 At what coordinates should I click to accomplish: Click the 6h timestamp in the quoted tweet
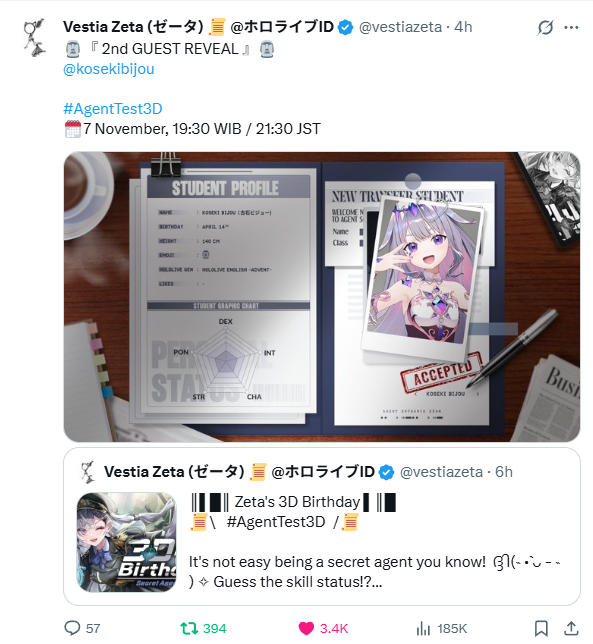[x=504, y=472]
